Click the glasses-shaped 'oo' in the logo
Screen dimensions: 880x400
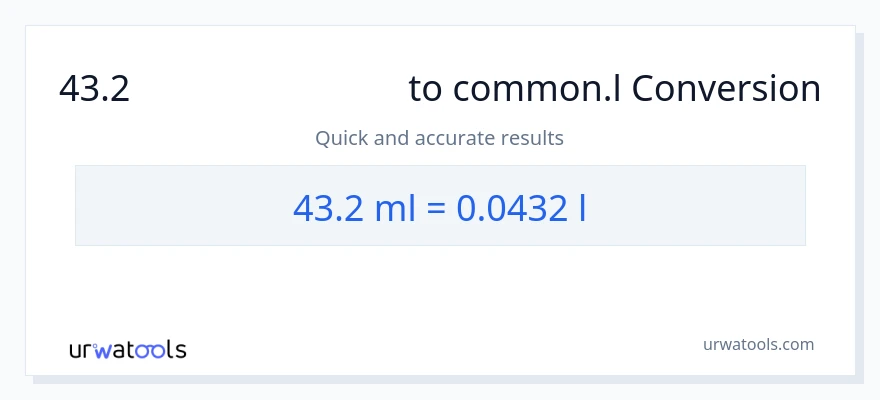151,351
